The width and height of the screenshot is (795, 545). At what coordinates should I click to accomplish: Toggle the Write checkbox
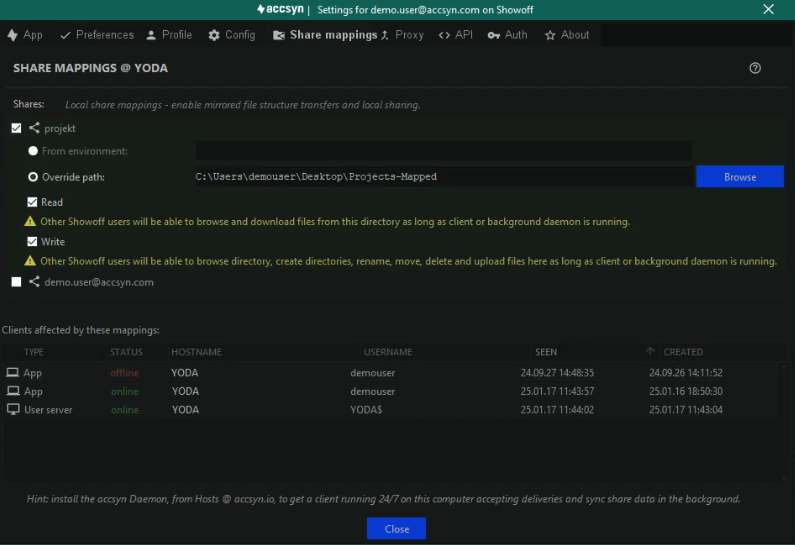click(32, 241)
